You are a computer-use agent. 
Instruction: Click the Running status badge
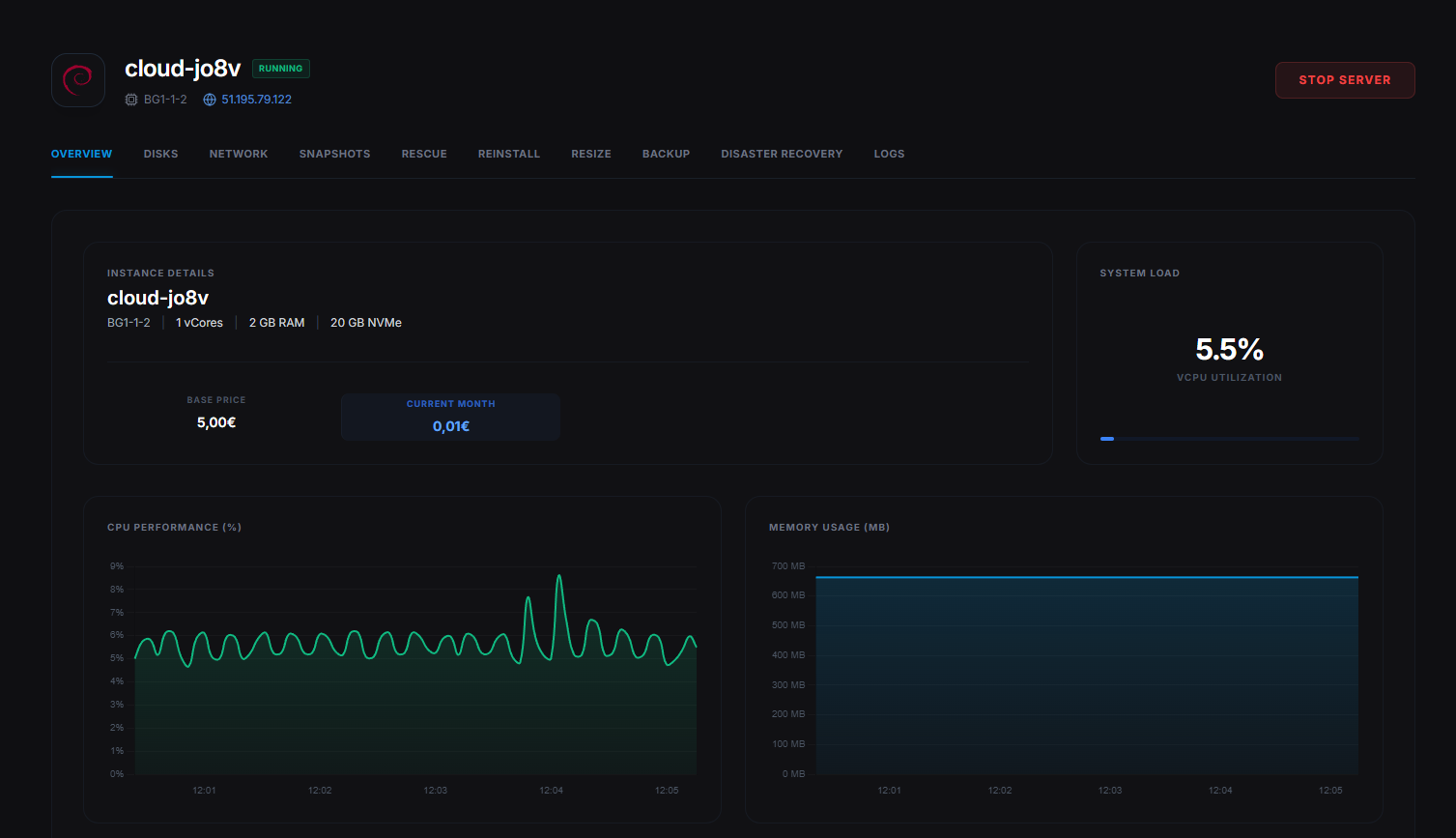pyautogui.click(x=280, y=69)
